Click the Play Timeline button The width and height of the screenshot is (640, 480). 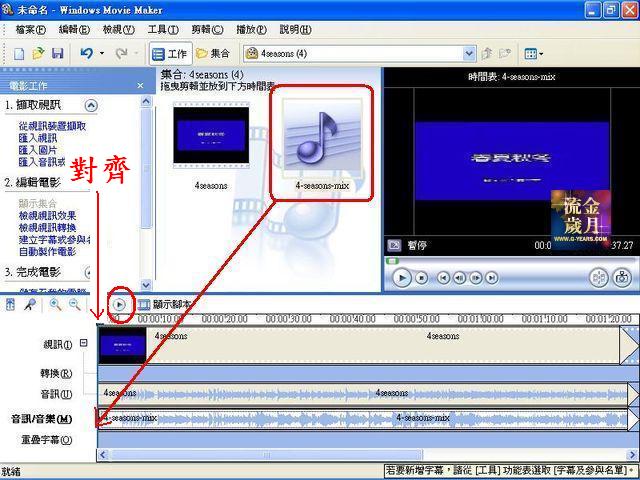120,304
